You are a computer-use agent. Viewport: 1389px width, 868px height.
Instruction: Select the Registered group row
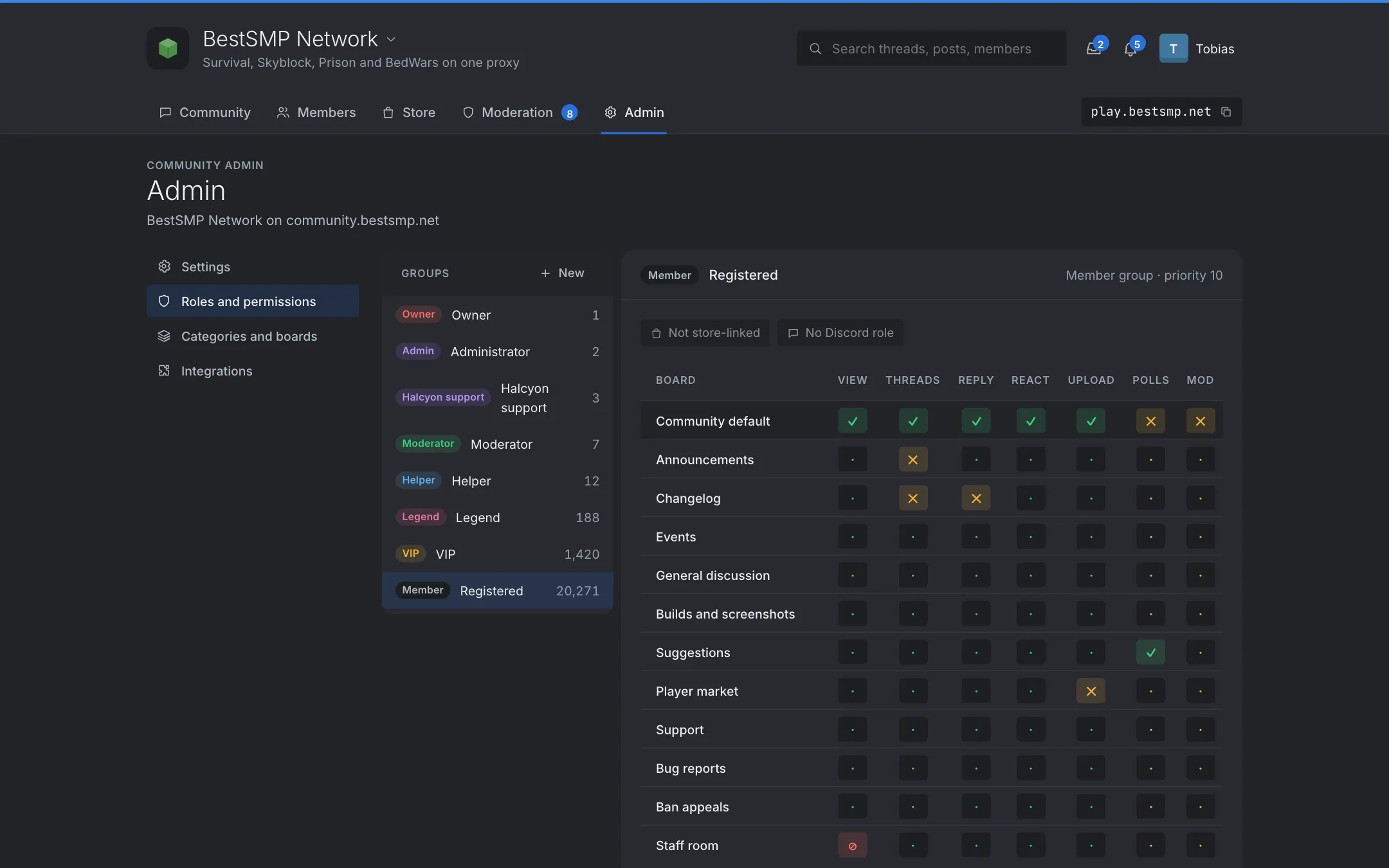[498, 591]
